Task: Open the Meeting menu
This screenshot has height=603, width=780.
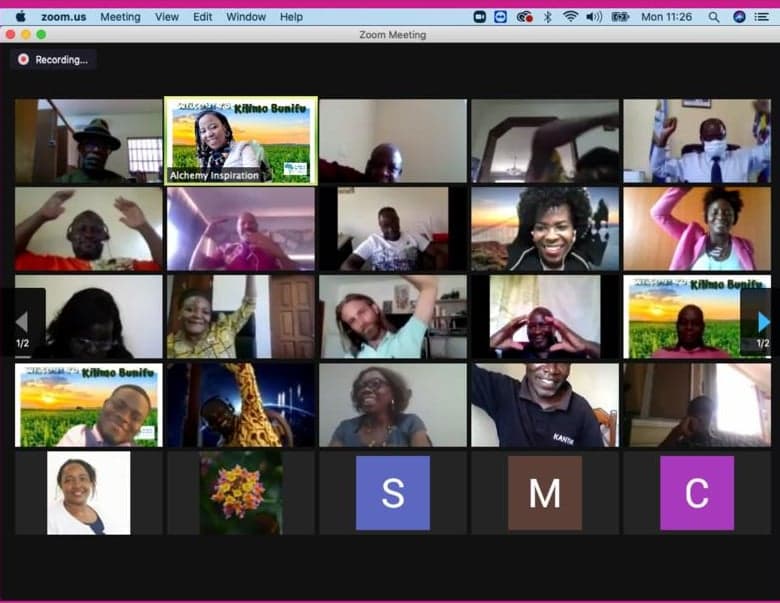Action: click(120, 17)
